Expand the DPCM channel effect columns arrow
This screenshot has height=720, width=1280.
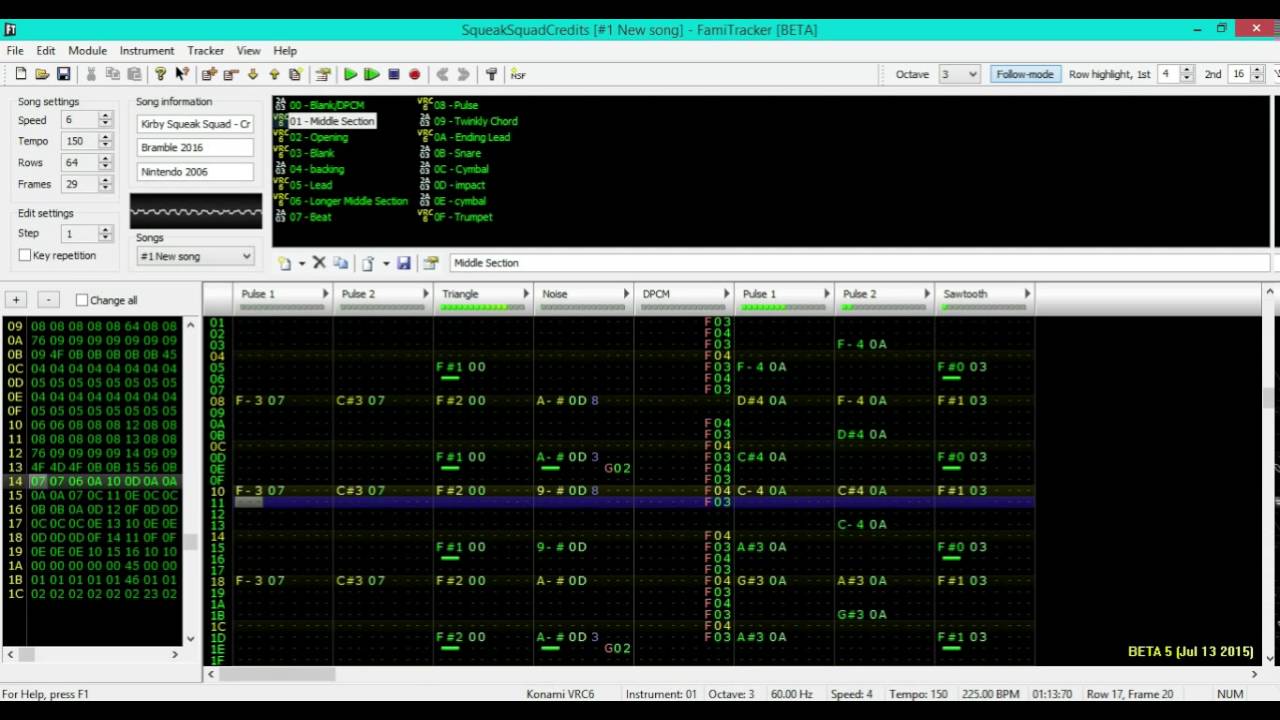[x=726, y=294]
